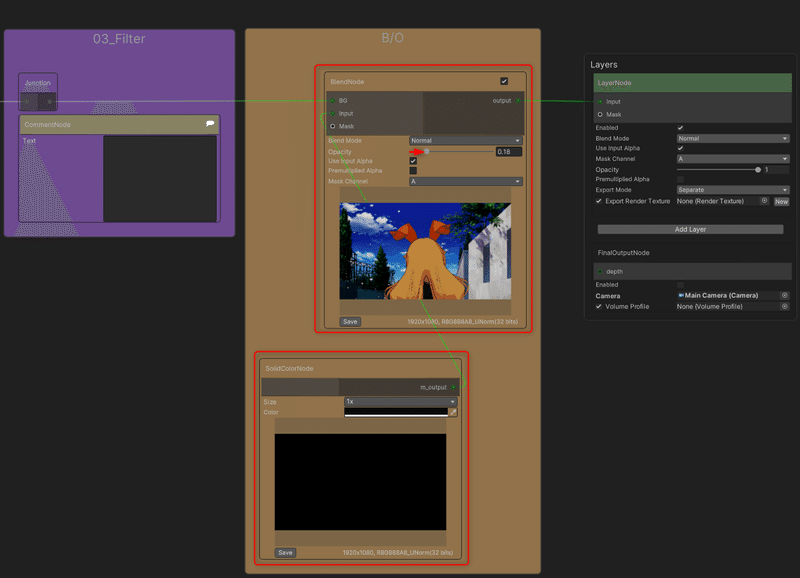This screenshot has width=800, height=578.
Task: Select the B/O group title
Action: [392, 38]
